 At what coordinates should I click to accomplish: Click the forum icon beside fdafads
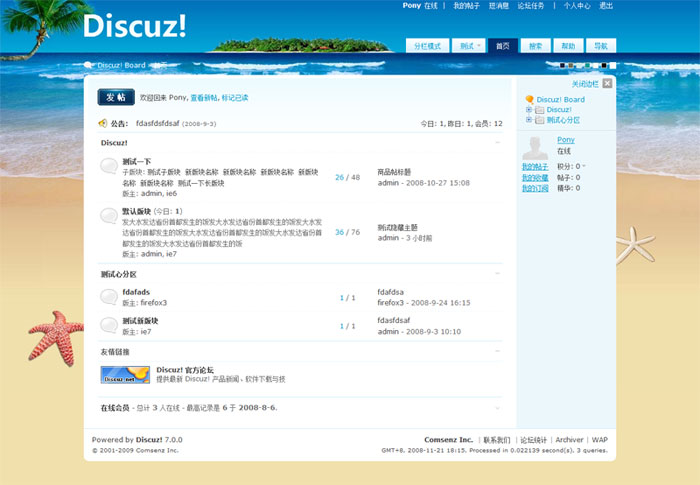coord(108,297)
